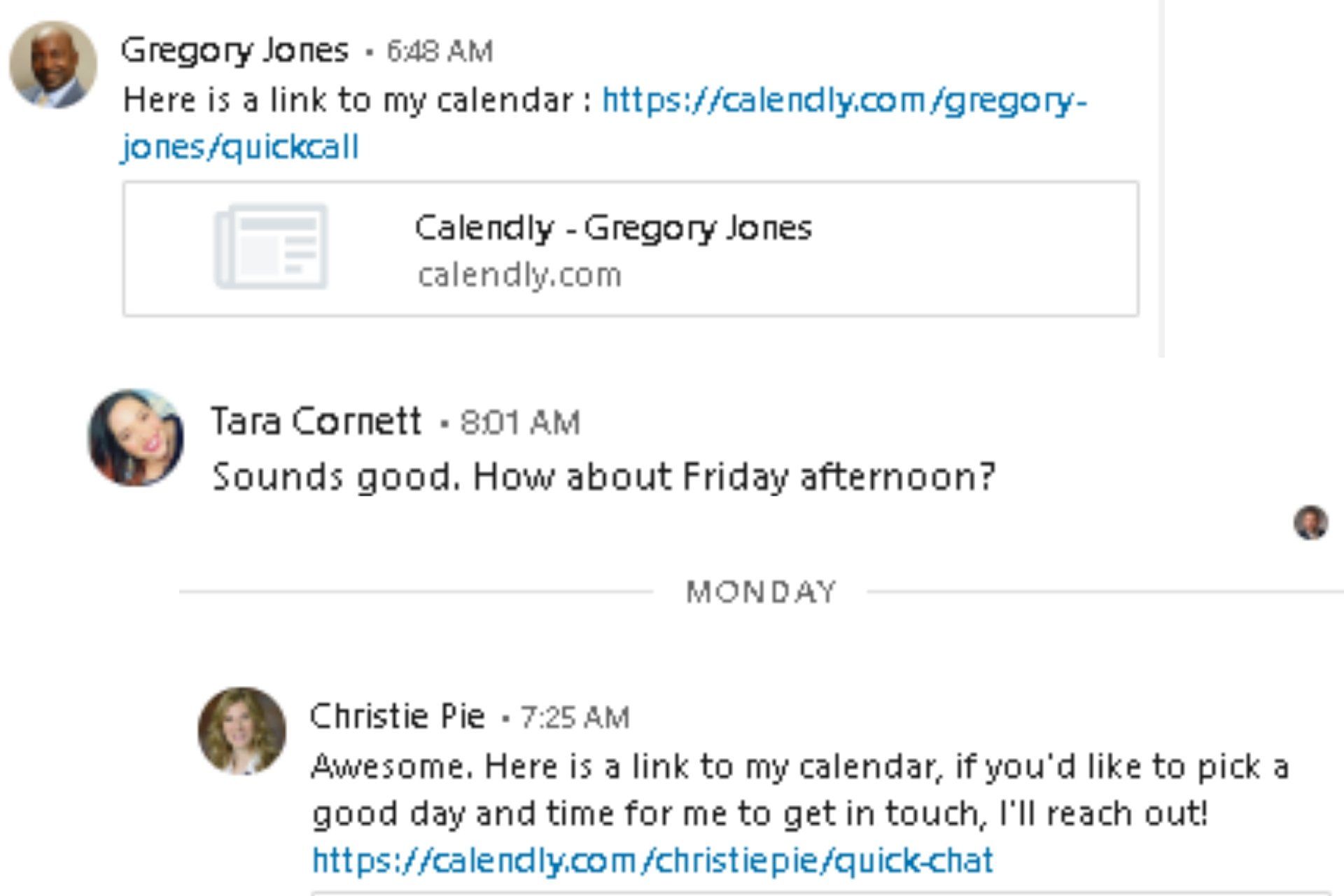Select the 'Sounds good. How about Friday afternoon?' message

[x=603, y=477]
